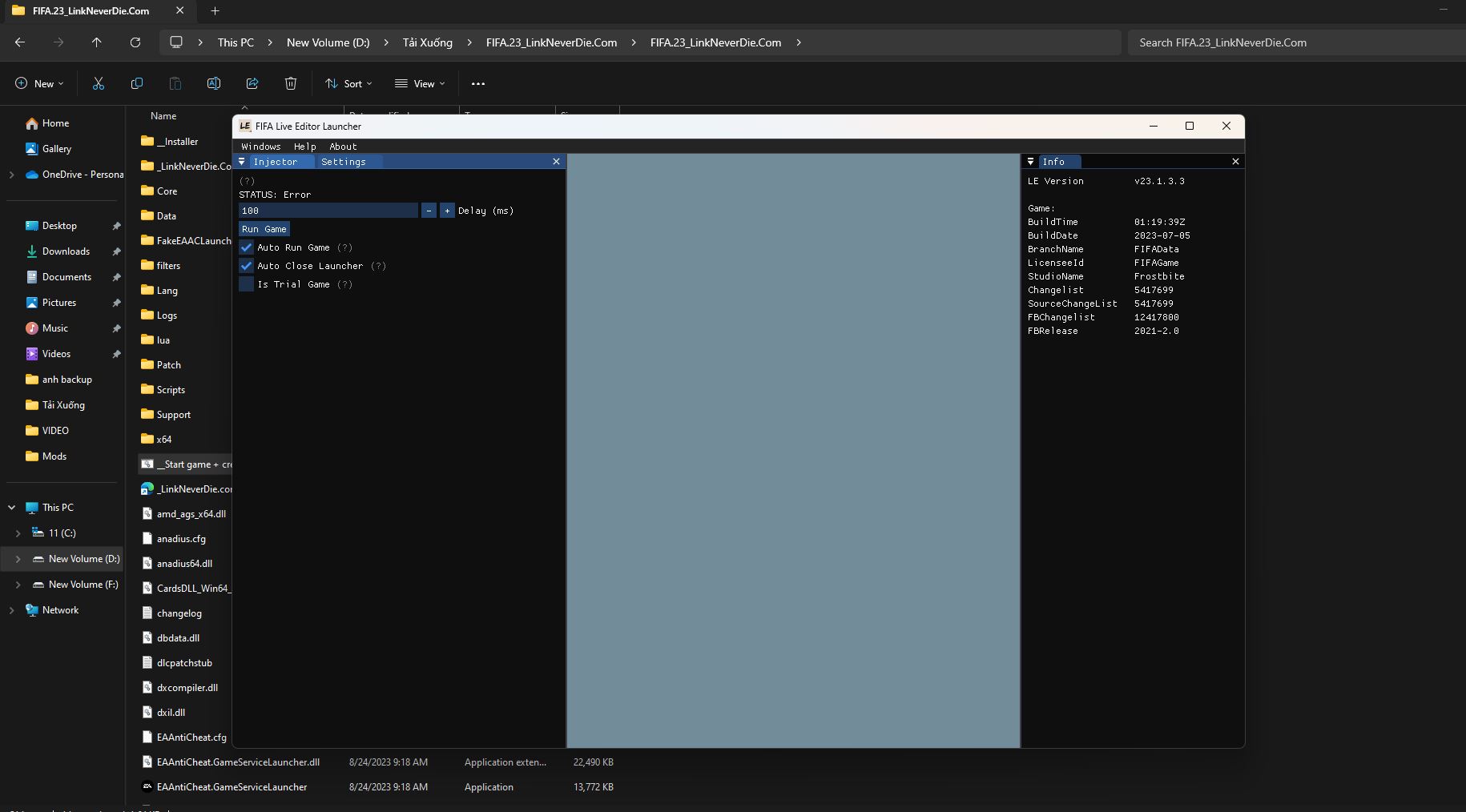Click the (?) help next to Is Trial Game

345,284
